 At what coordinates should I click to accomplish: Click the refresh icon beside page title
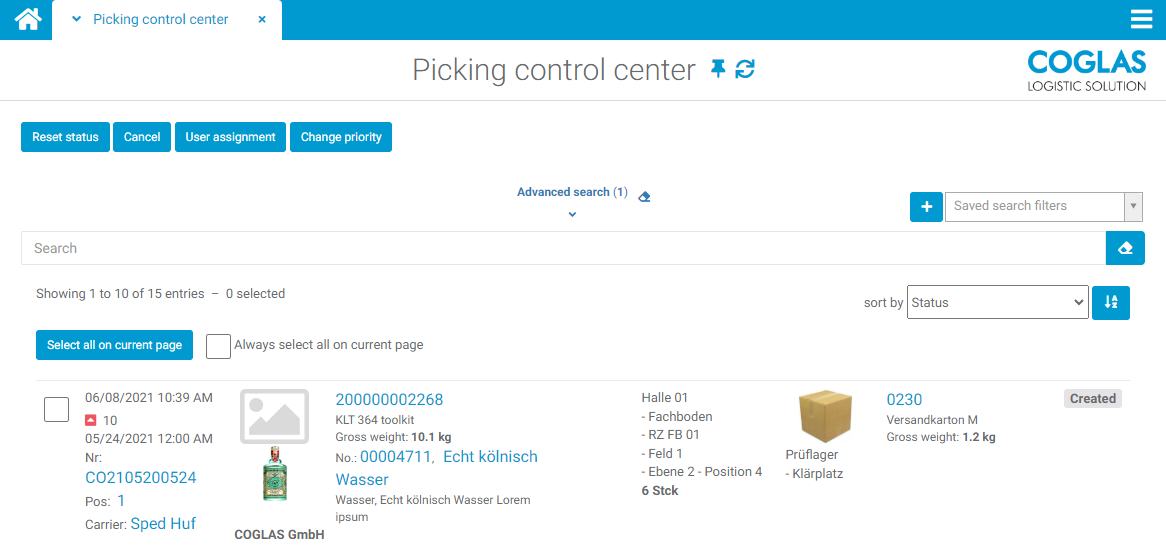click(x=745, y=69)
